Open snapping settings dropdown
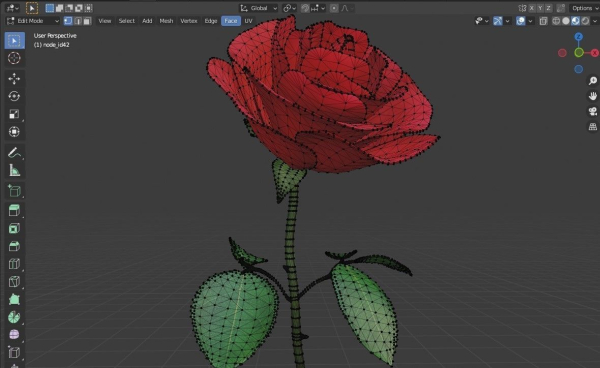600x368 pixels. click(318, 8)
